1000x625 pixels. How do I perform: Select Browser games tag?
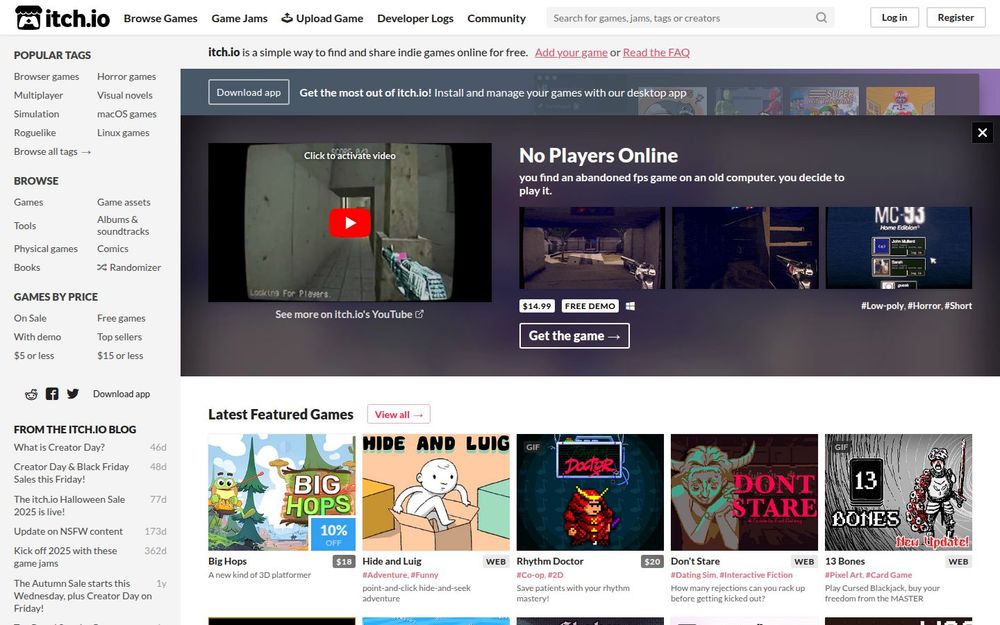47,77
